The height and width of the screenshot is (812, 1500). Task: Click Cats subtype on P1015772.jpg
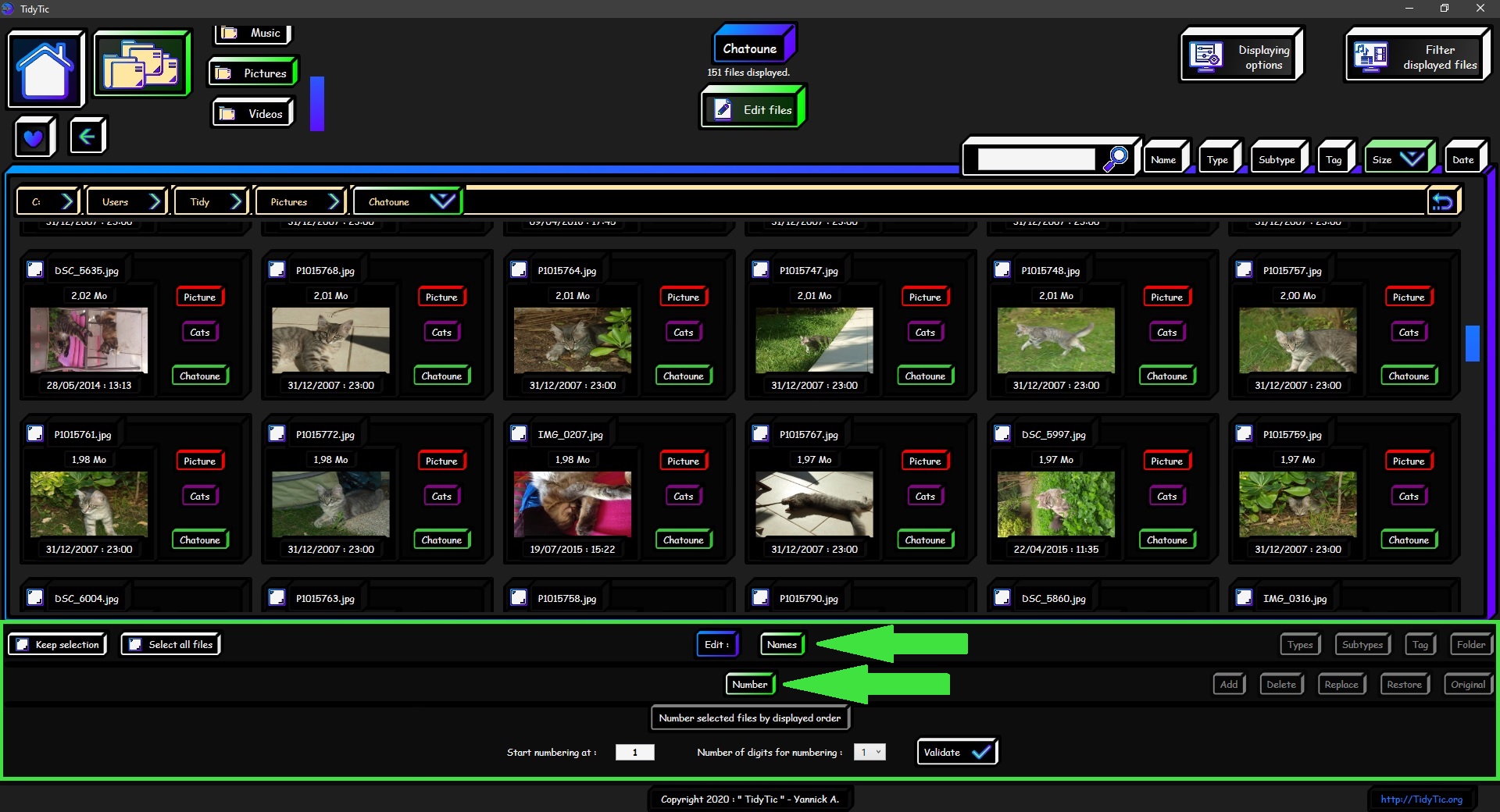click(x=441, y=496)
